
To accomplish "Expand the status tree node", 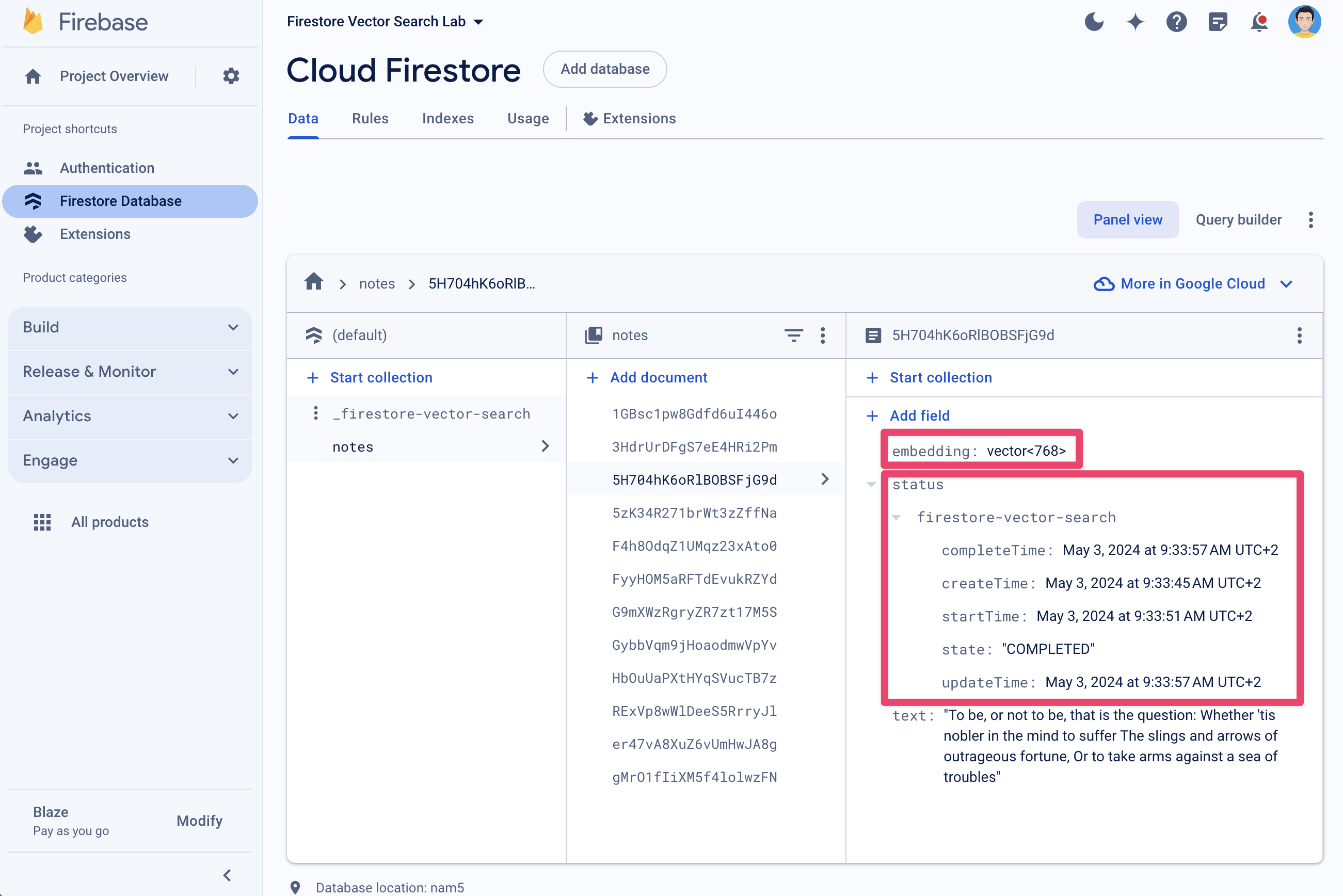I will [873, 484].
